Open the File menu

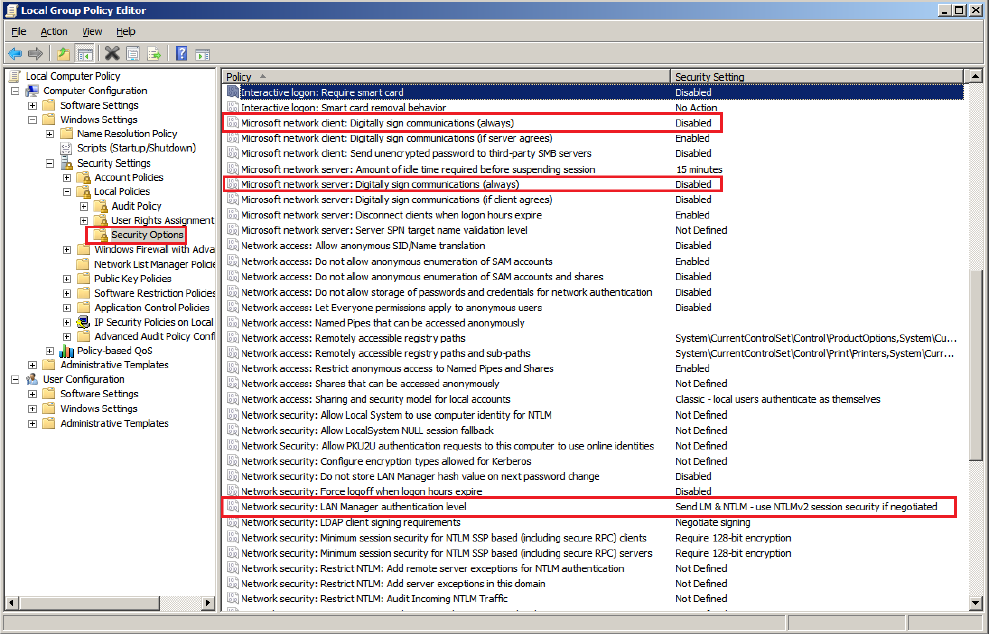coord(19,32)
